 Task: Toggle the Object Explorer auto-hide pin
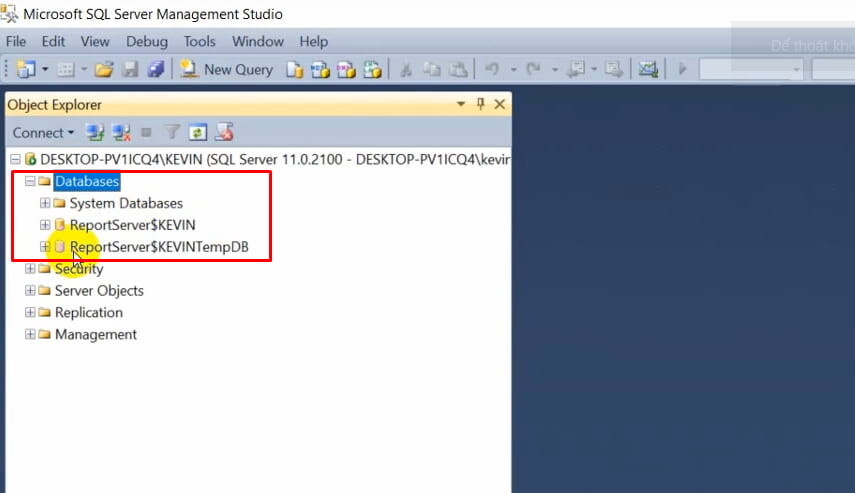480,104
